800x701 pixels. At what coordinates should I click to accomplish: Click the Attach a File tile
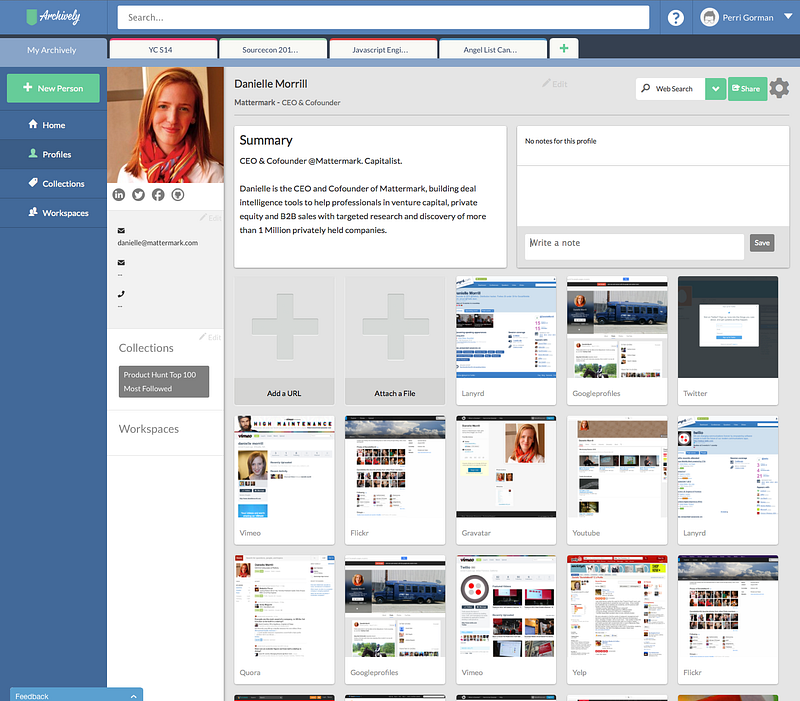(x=395, y=340)
